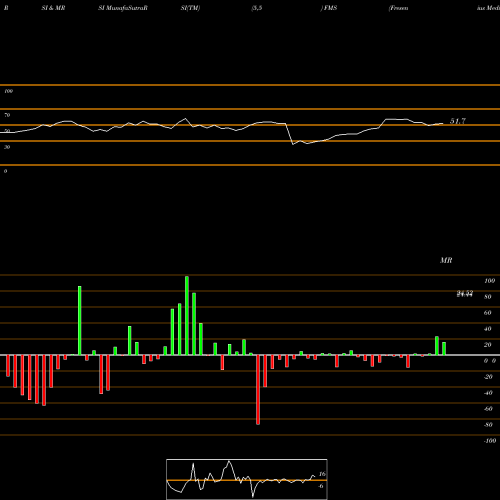Click the MR axis label 80

coord(488,297)
